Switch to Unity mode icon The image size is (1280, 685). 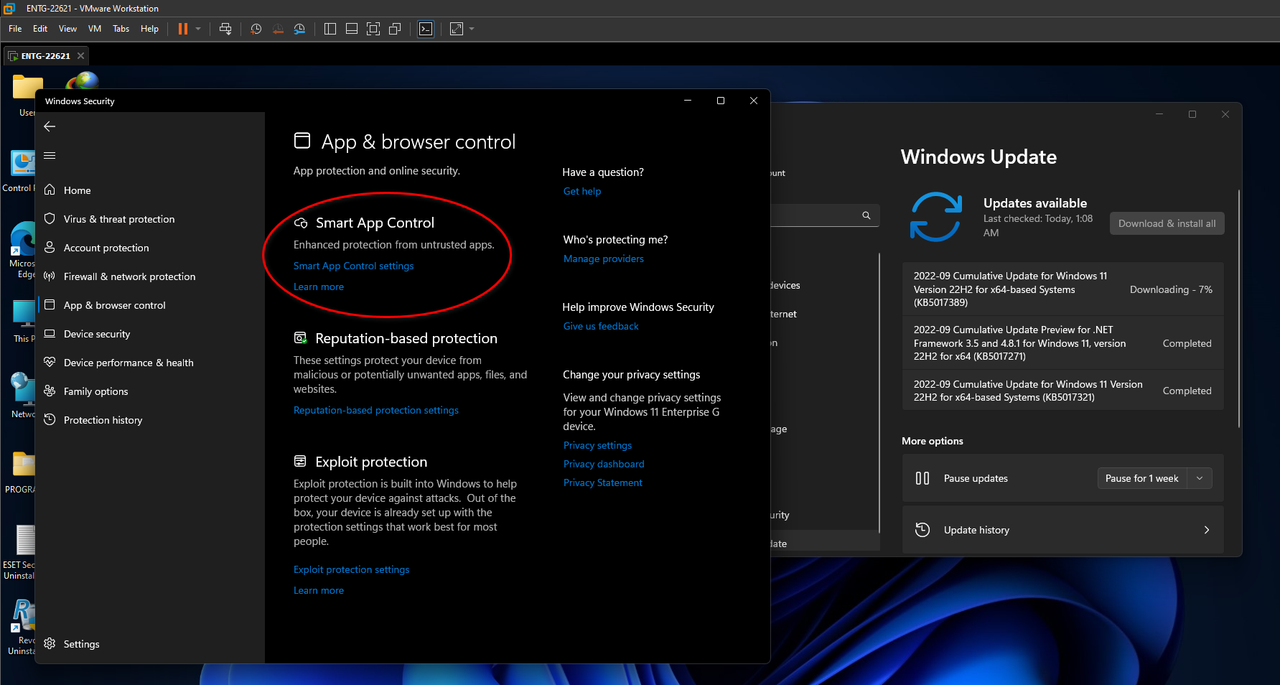coord(395,29)
